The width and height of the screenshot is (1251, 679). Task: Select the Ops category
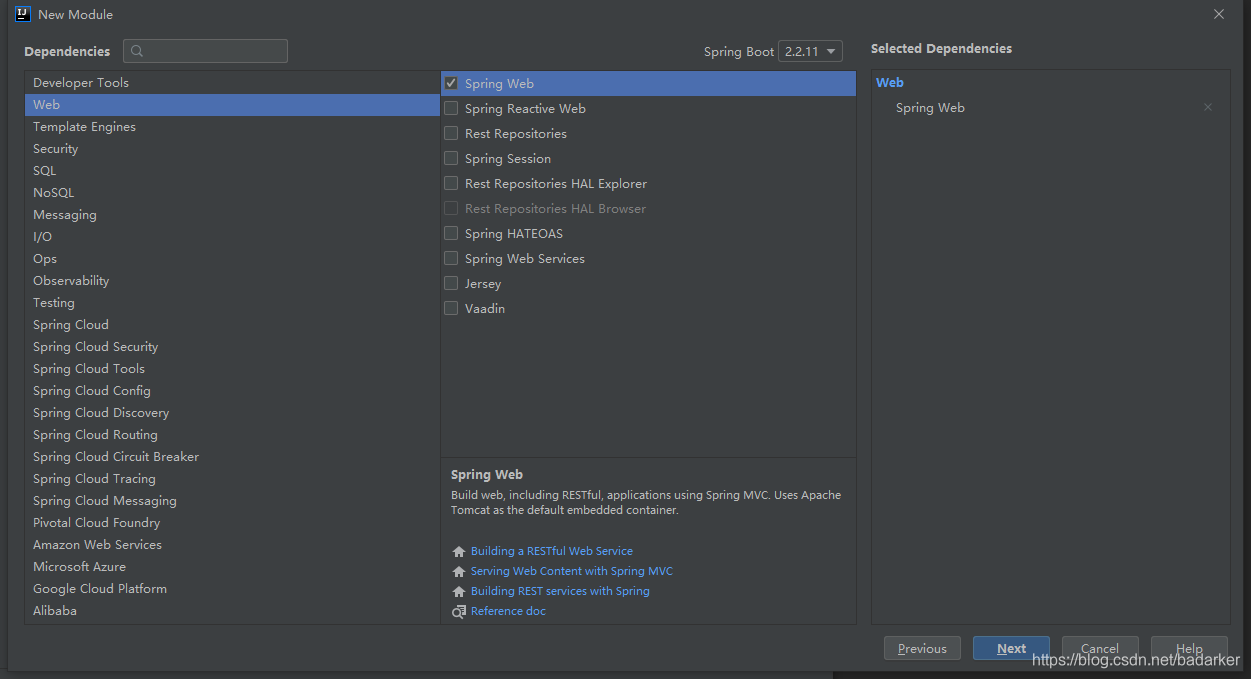pyautogui.click(x=232, y=259)
